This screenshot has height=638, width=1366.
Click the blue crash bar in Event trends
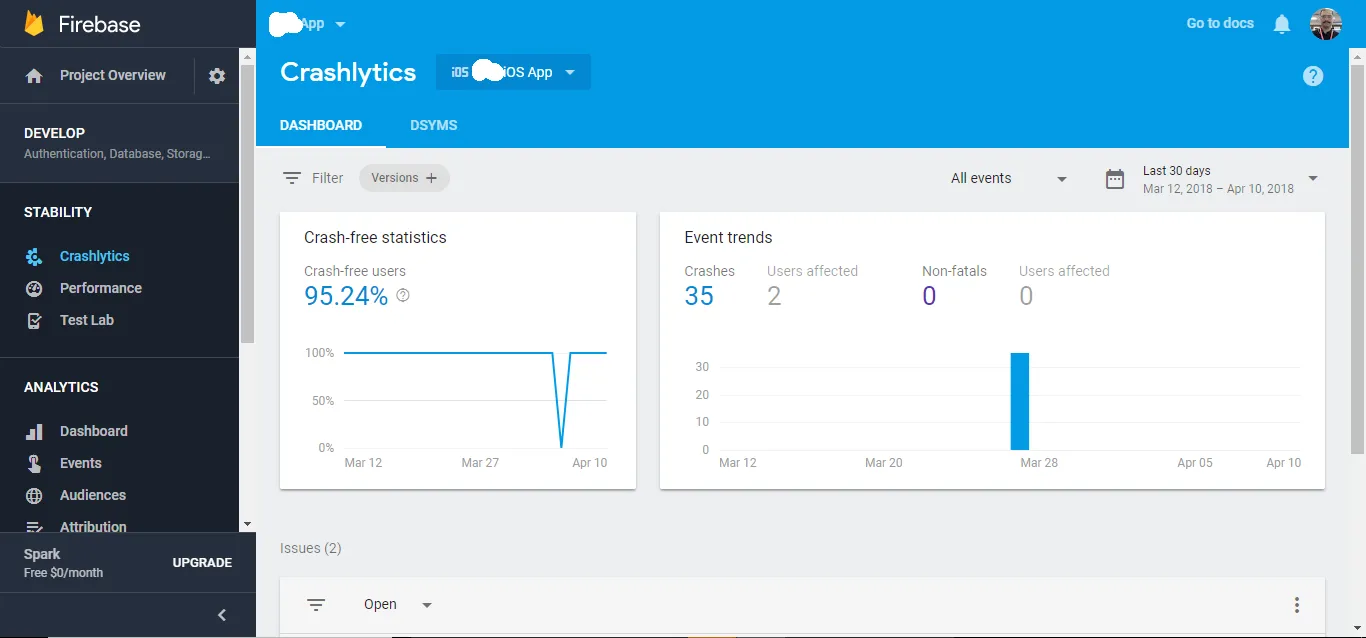[1019, 401]
